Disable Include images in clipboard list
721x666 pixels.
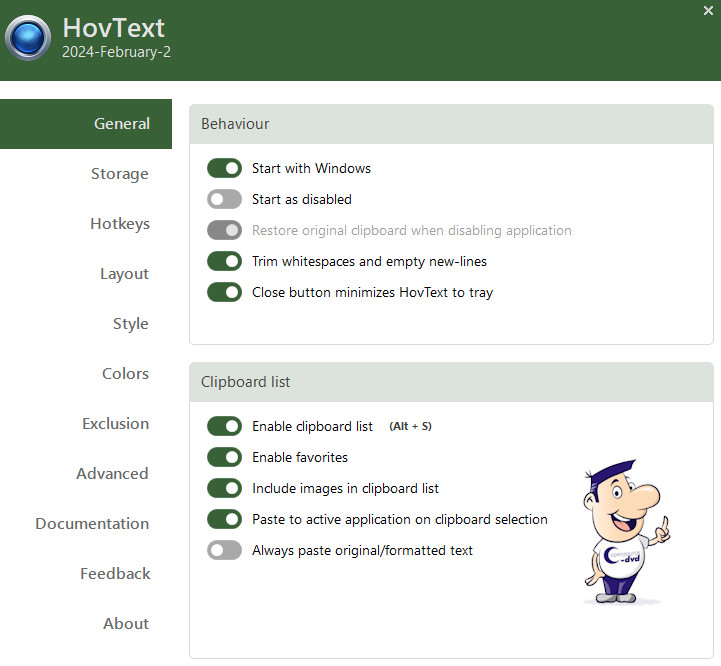coord(225,488)
